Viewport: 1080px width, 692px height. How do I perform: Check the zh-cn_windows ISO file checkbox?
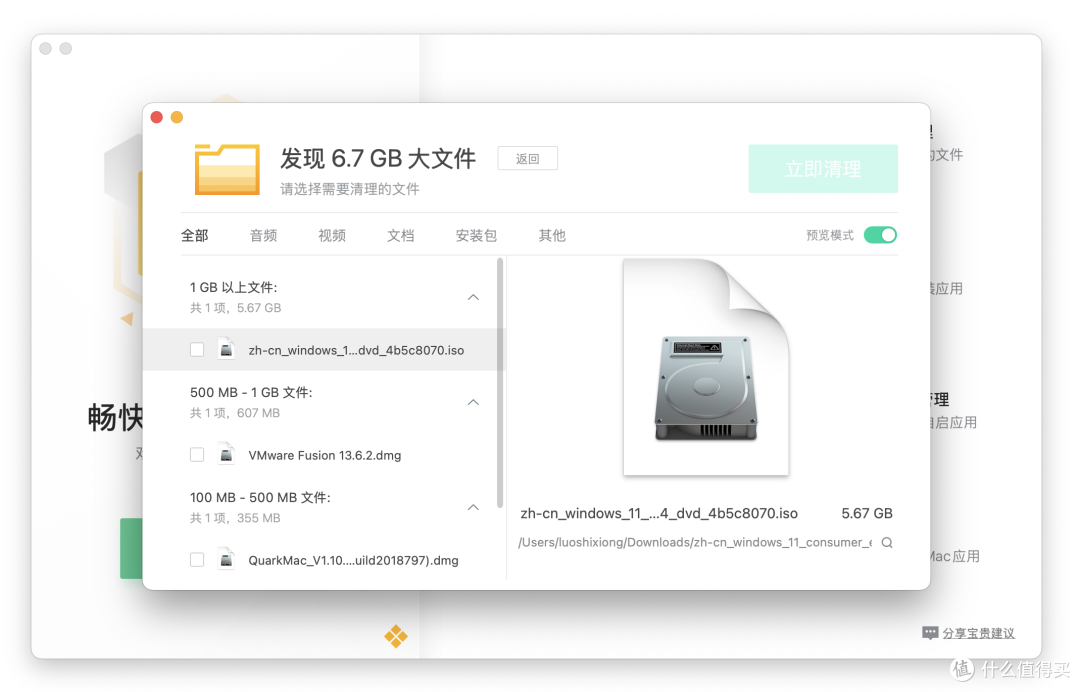[x=197, y=350]
